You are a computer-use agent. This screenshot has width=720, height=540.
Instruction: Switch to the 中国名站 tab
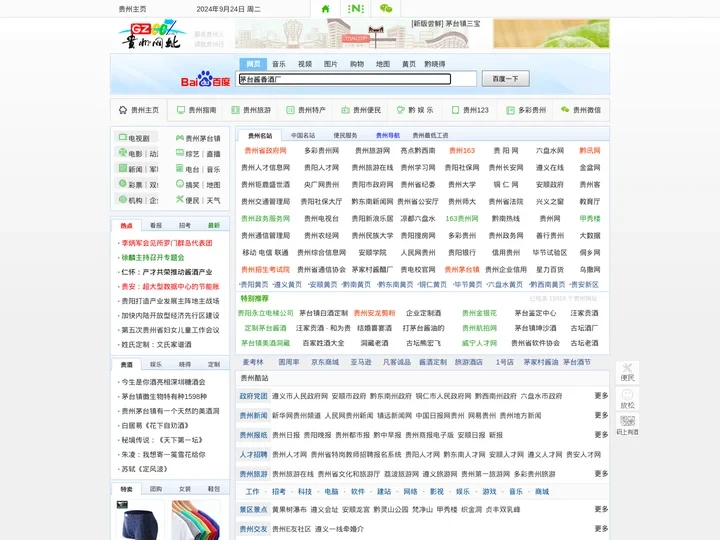click(x=303, y=135)
